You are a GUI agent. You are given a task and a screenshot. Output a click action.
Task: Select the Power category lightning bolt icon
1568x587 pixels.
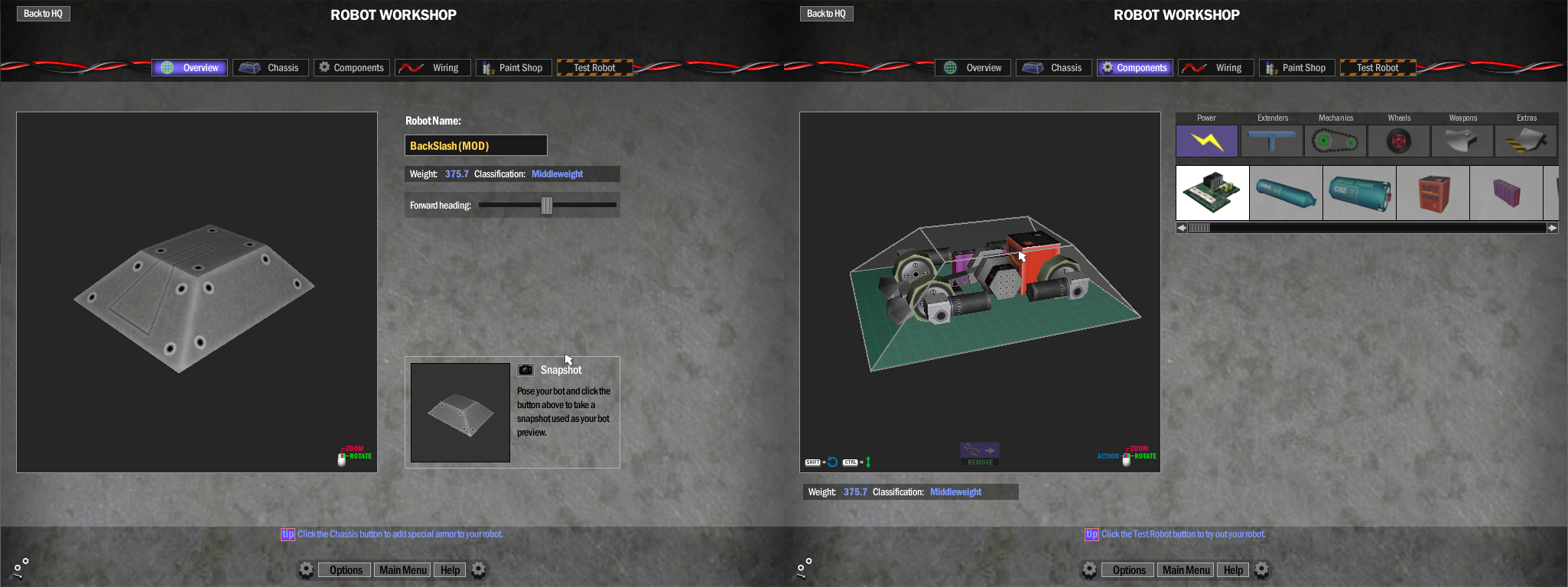tap(1206, 141)
